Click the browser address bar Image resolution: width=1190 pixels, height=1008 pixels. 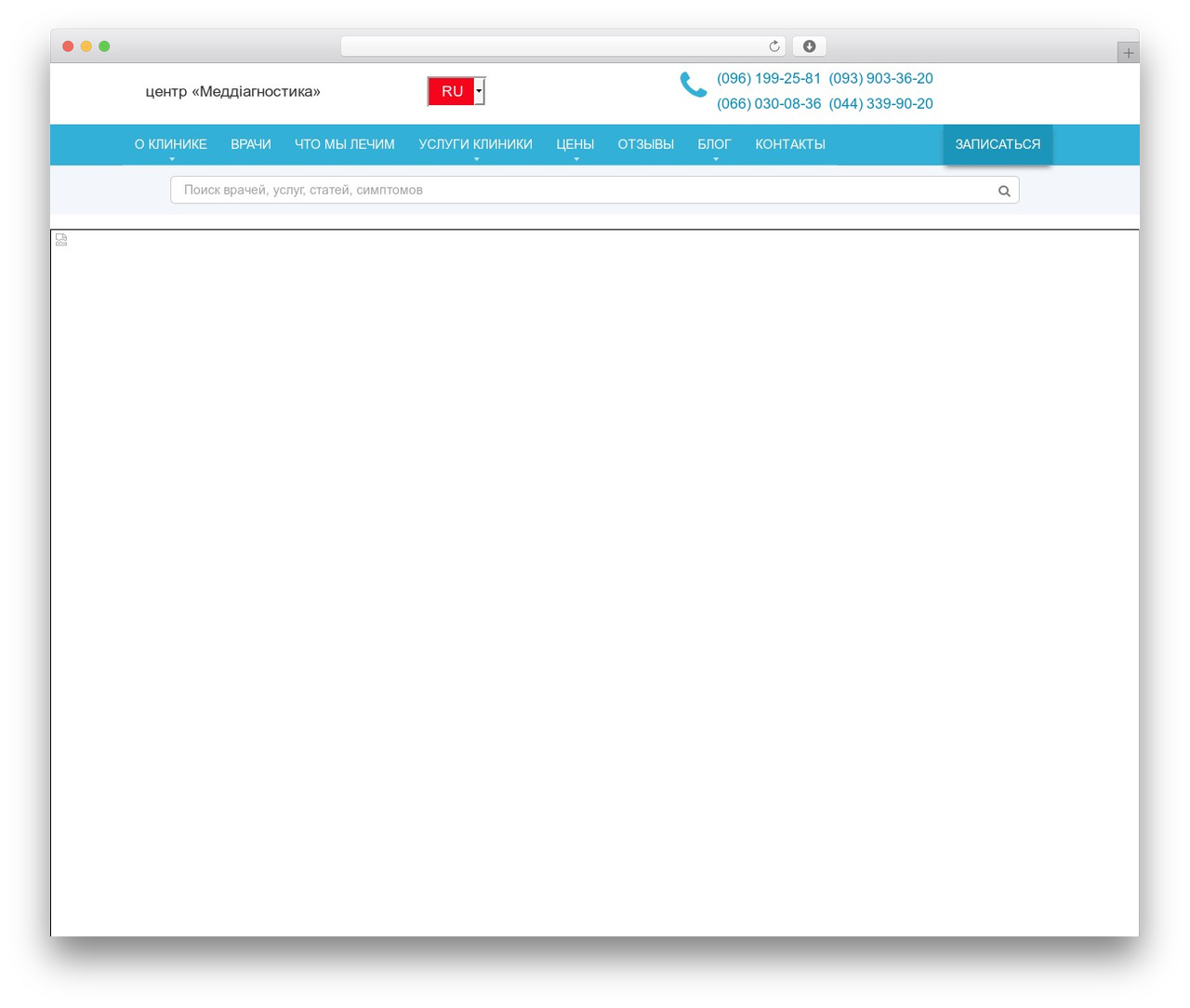(563, 46)
